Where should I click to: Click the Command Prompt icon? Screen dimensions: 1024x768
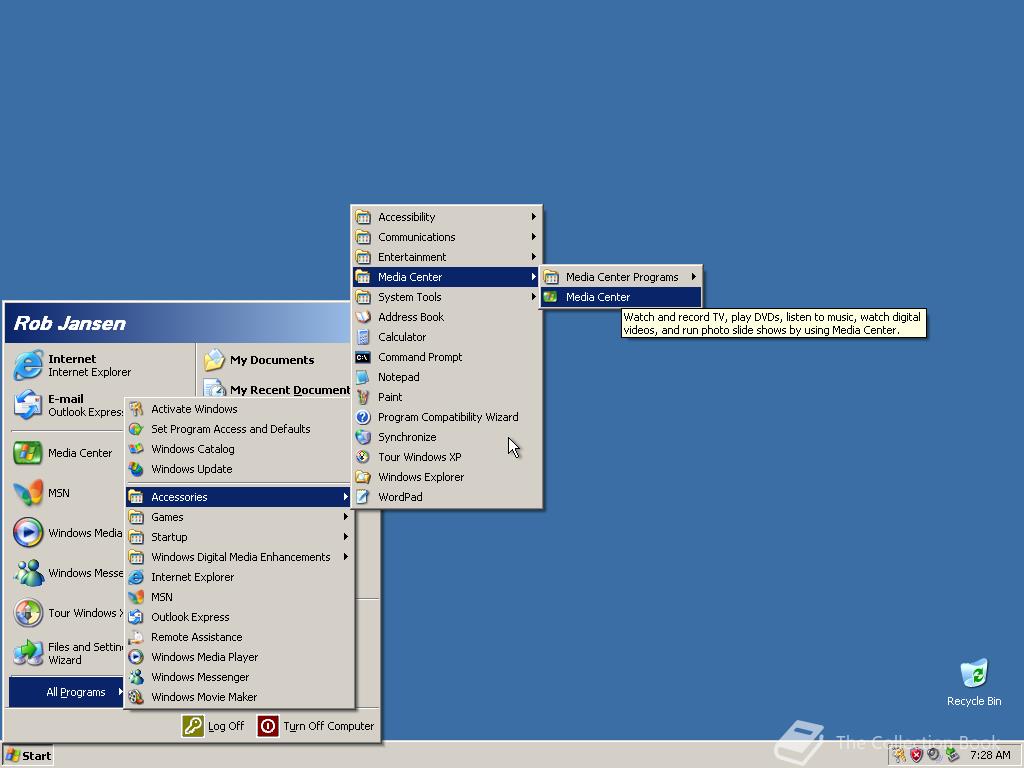[x=363, y=357]
